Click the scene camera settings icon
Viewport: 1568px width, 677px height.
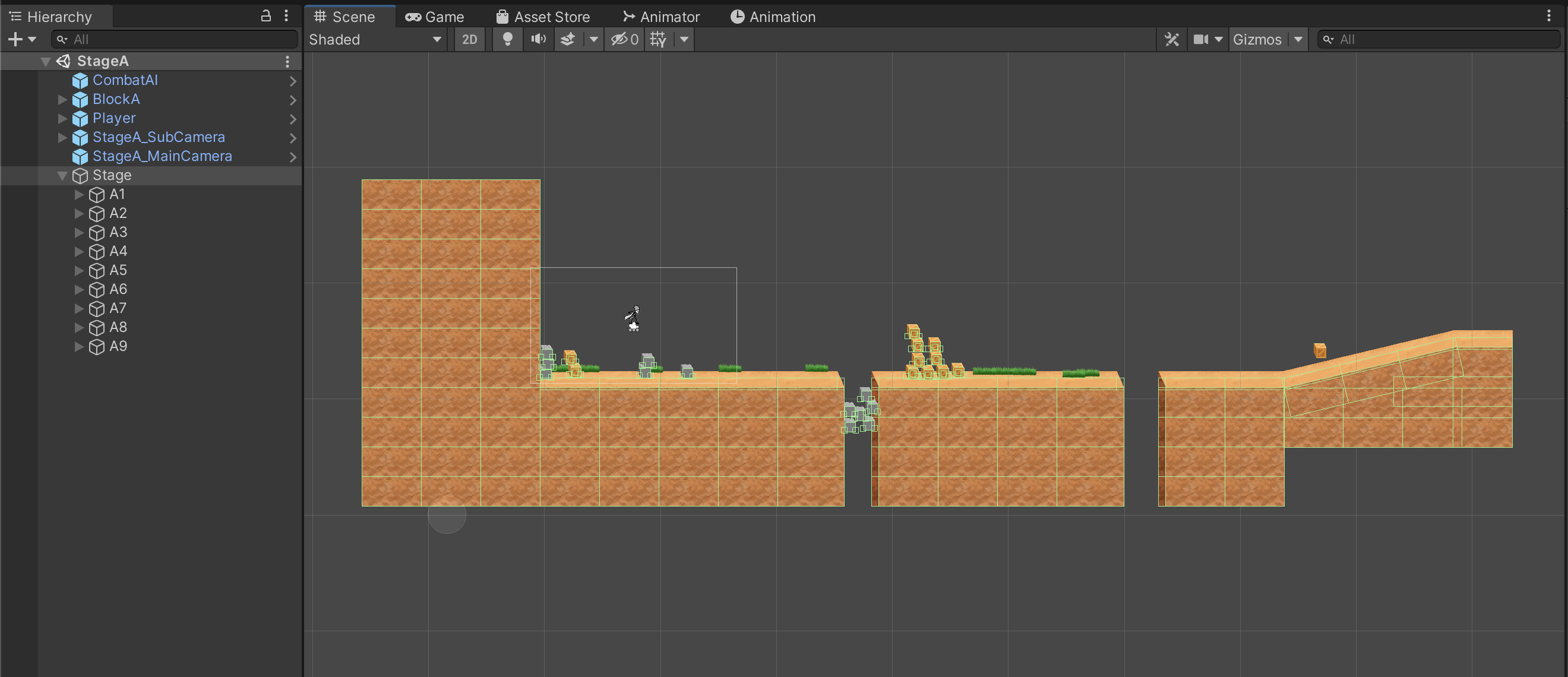(1201, 40)
